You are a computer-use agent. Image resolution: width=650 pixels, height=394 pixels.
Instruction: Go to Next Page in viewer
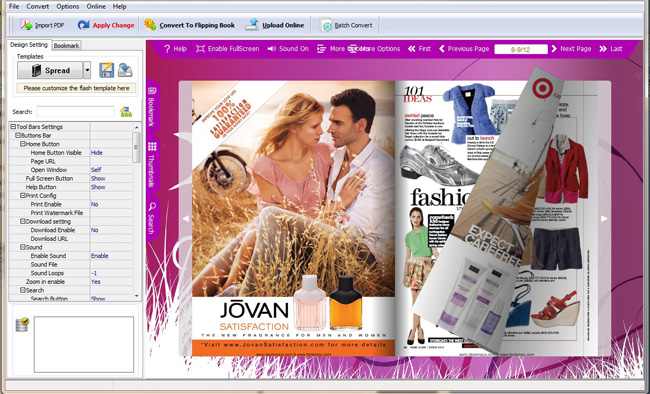pyautogui.click(x=571, y=49)
